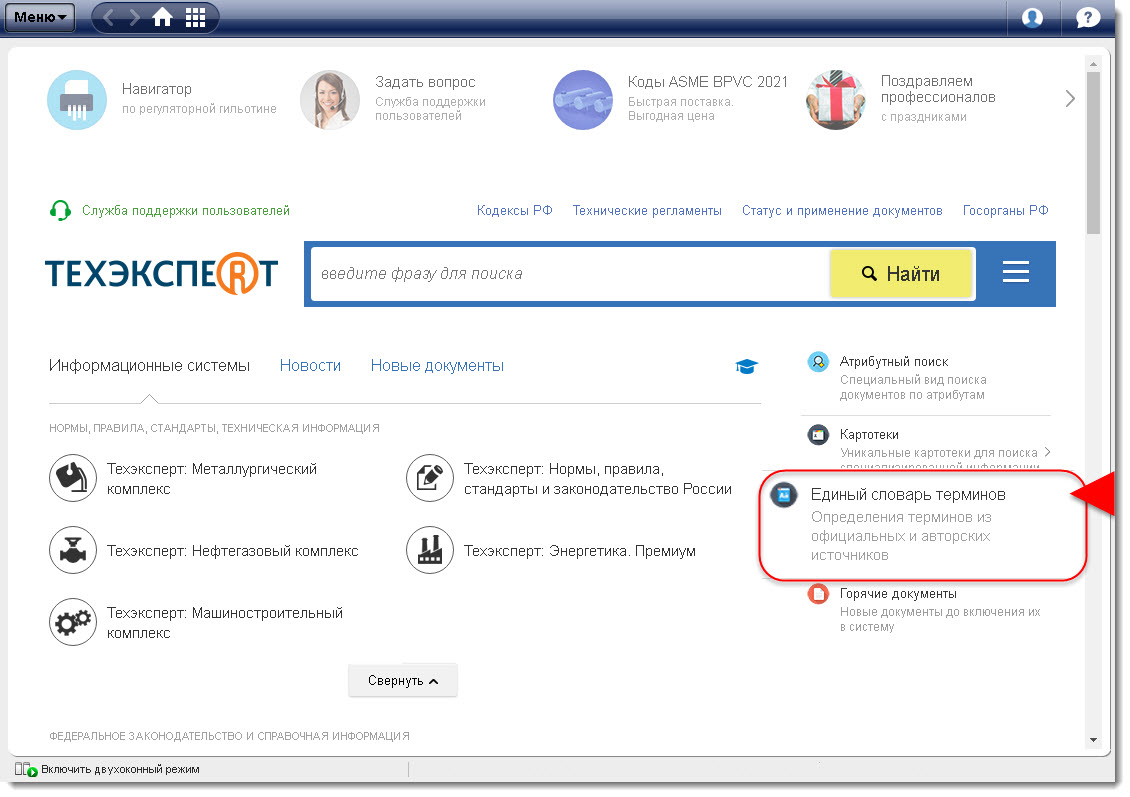1130x797 pixels.
Task: Switch to the Новости tab
Action: point(310,365)
